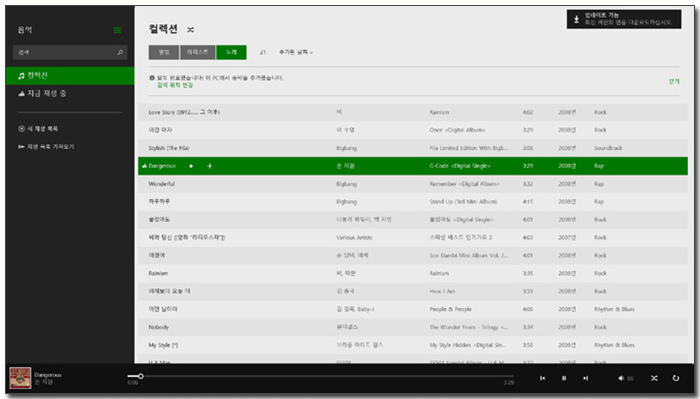Click Rhythm & Blues genre in My Style row
Image resolution: width=700 pixels, height=399 pixels.
click(x=614, y=345)
